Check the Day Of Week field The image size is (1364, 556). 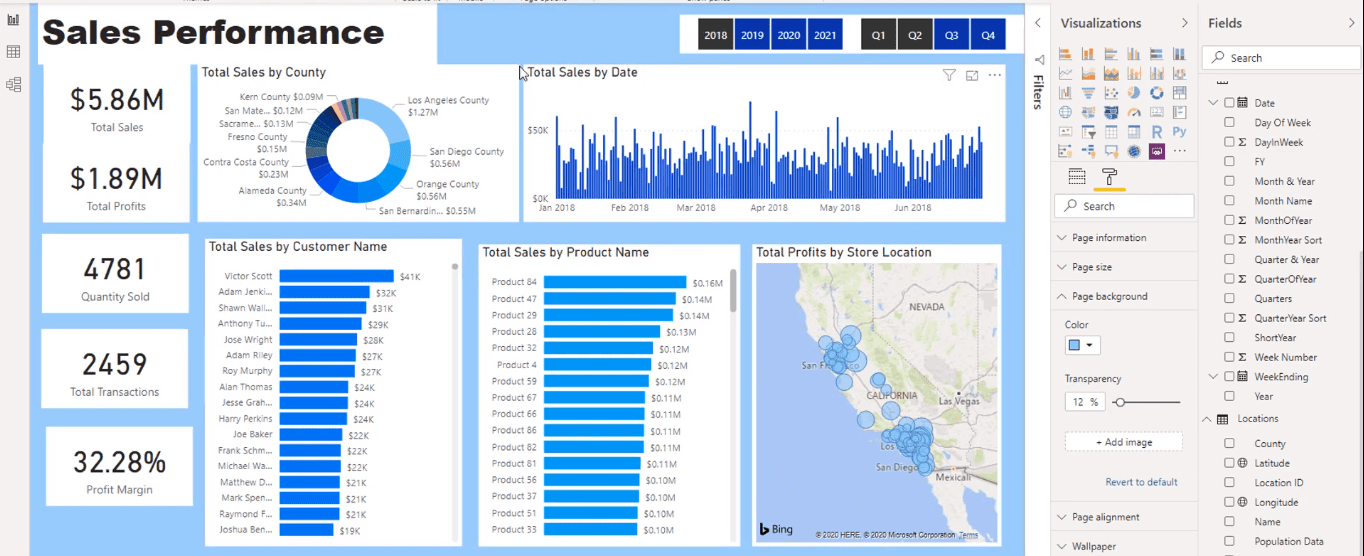1230,123
